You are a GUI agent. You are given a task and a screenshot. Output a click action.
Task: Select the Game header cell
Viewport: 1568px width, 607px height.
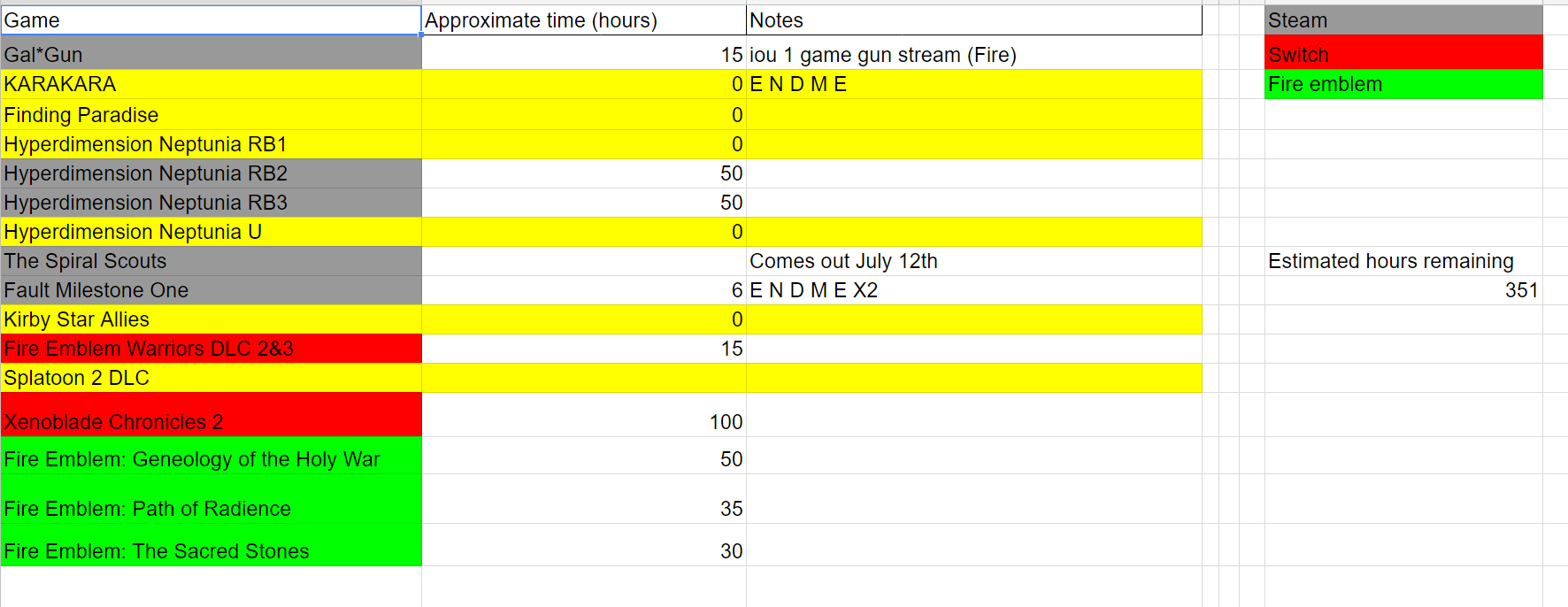pyautogui.click(x=211, y=20)
